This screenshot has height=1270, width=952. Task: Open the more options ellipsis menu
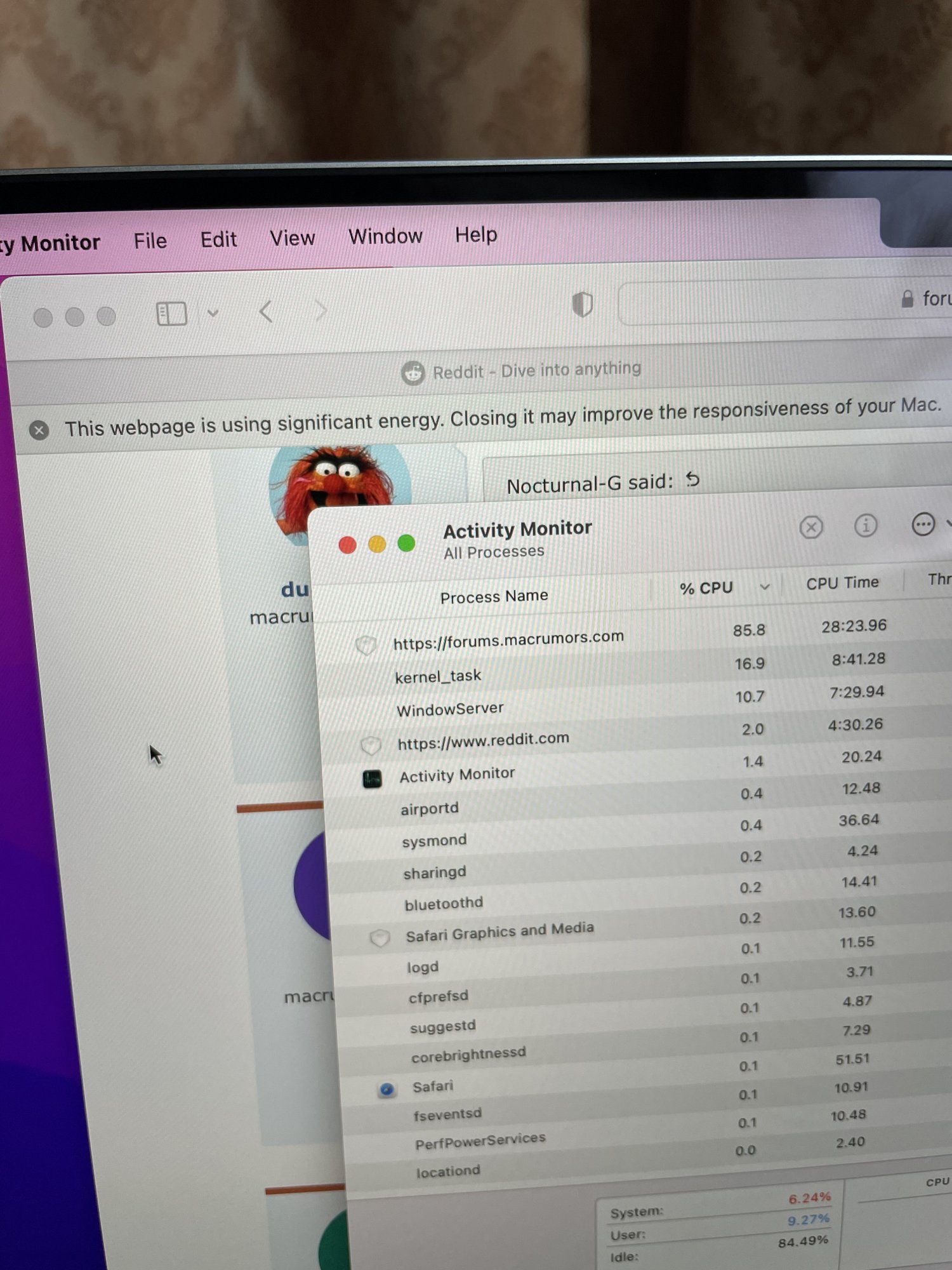coord(923,524)
